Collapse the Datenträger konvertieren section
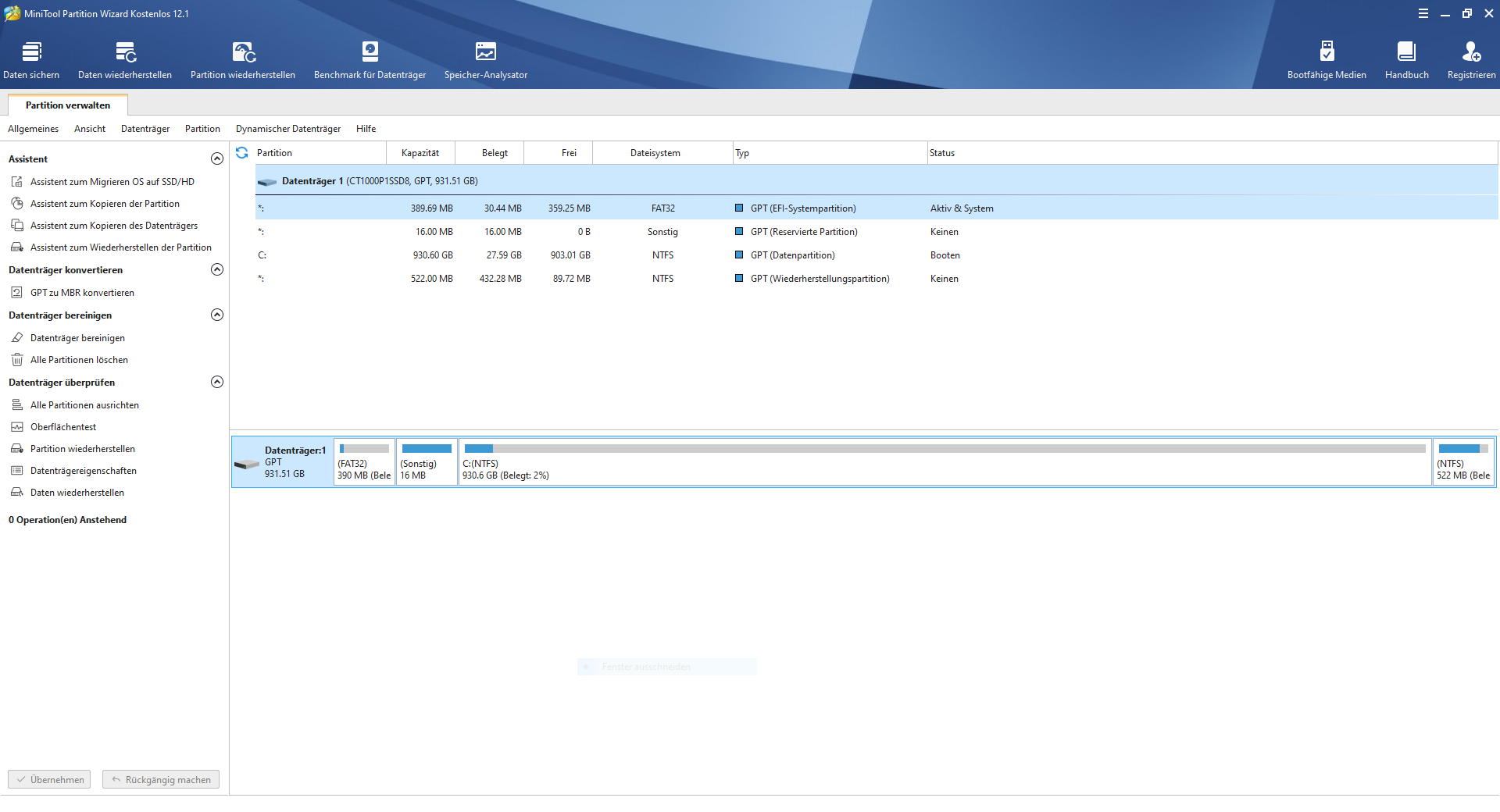This screenshot has height=812, width=1500. (217, 269)
